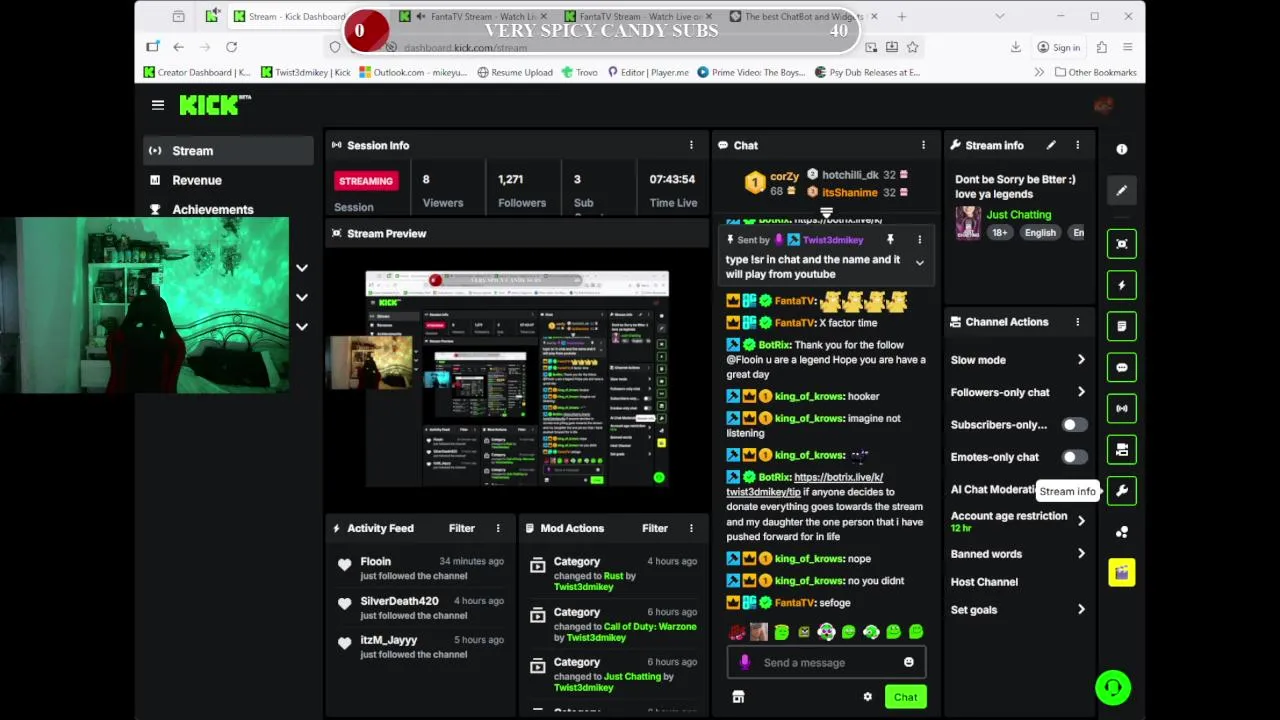Click the mod actions sidebar icon

pos(1122,450)
